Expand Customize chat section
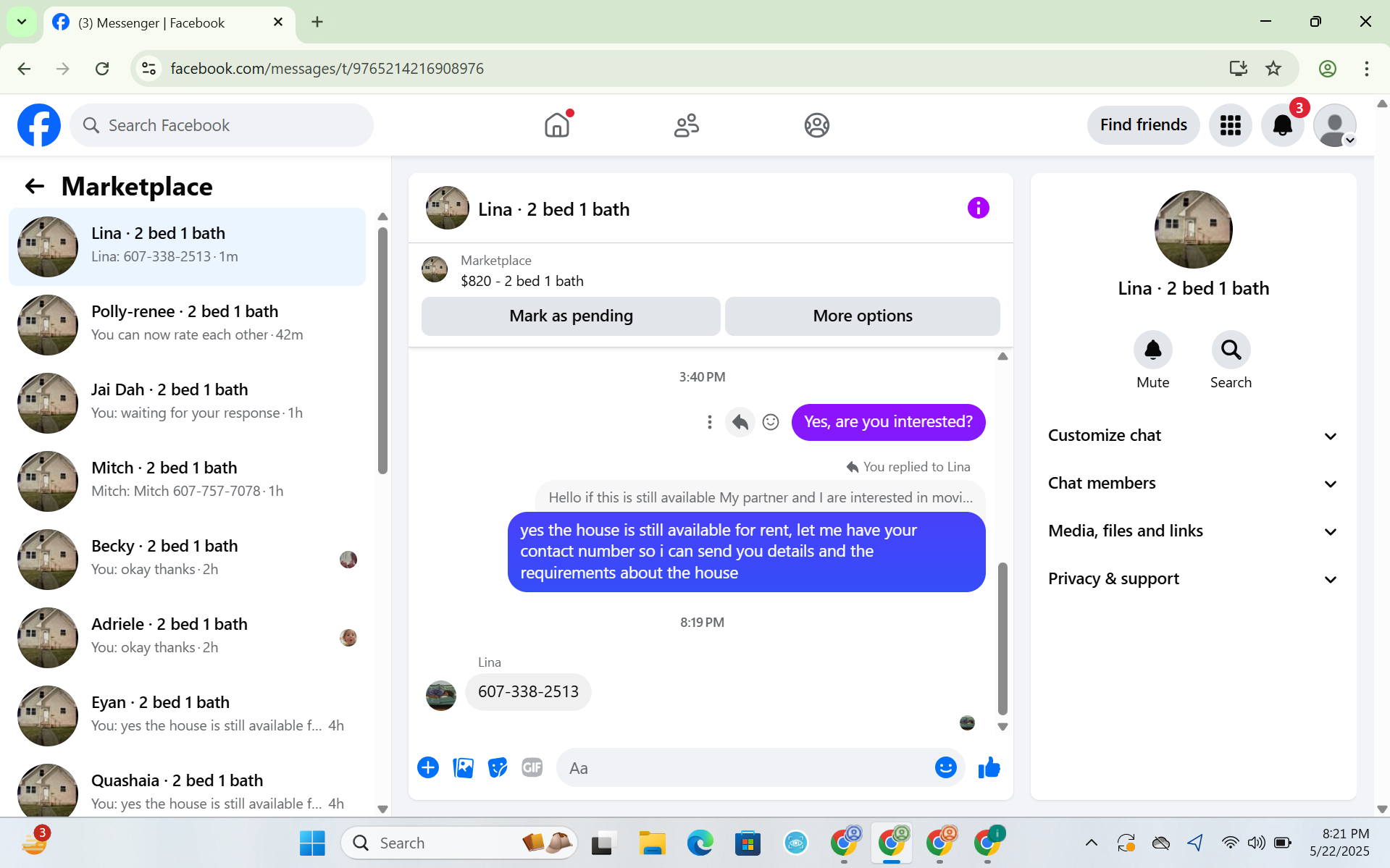1390x868 pixels. pos(1193,436)
